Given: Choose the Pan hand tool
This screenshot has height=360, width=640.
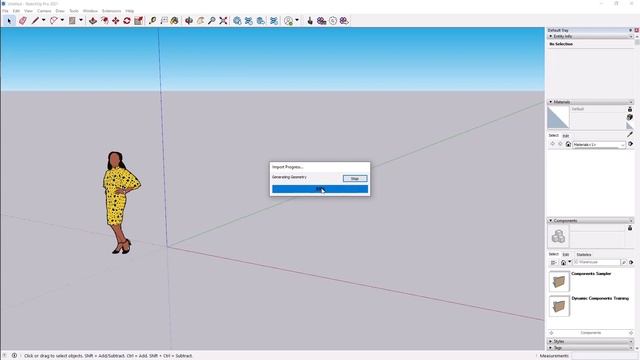Looking at the screenshot, I should click(x=200, y=20).
